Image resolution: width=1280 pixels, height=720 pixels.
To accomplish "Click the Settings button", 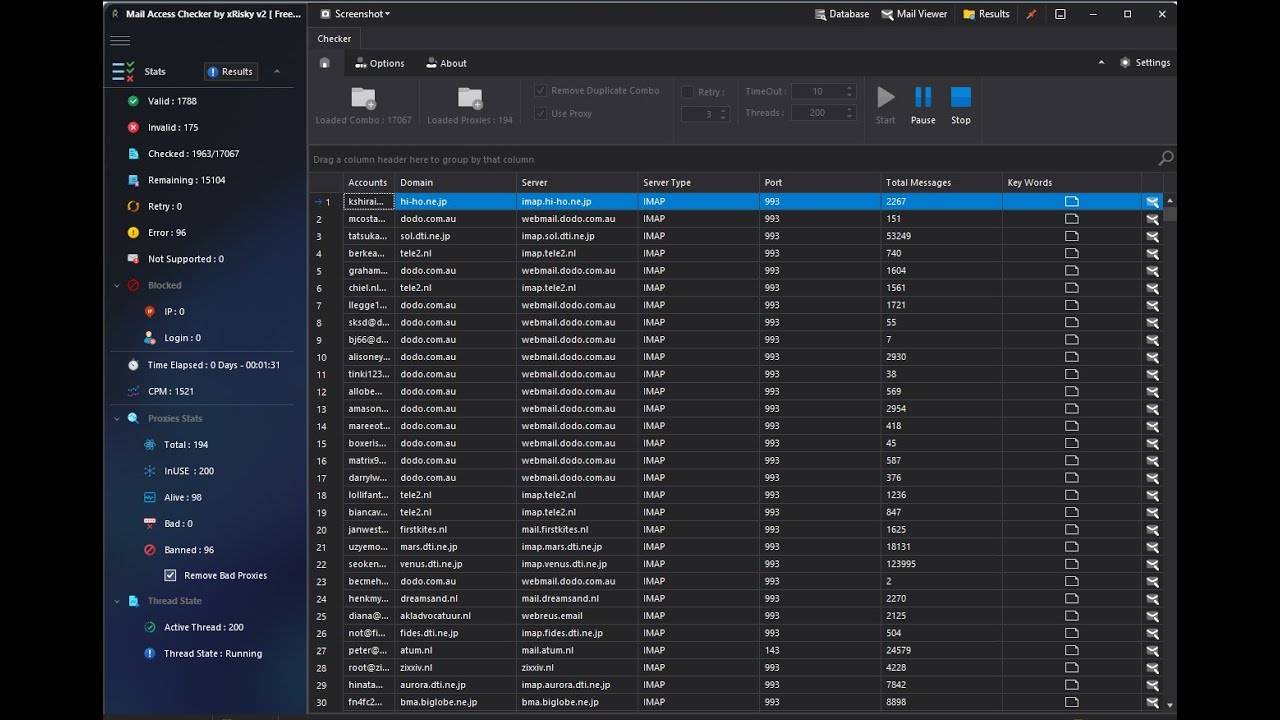I will [1145, 62].
